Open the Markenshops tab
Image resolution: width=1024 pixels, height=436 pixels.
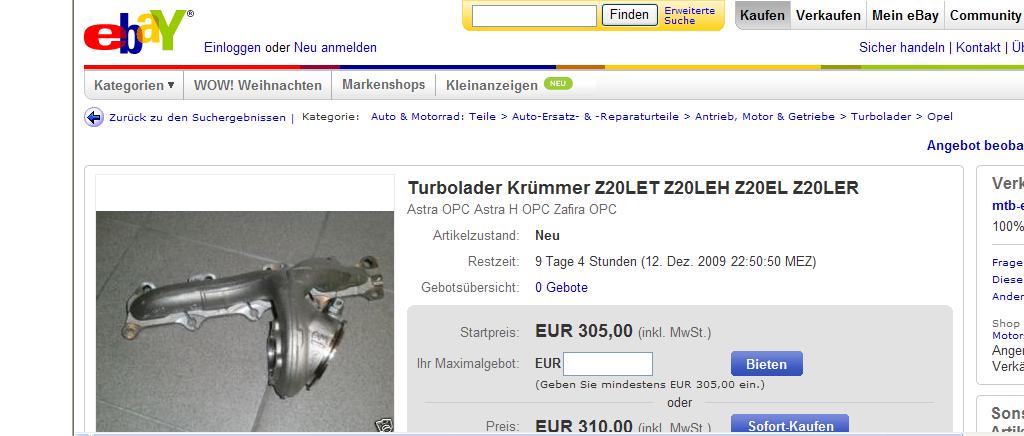[383, 85]
